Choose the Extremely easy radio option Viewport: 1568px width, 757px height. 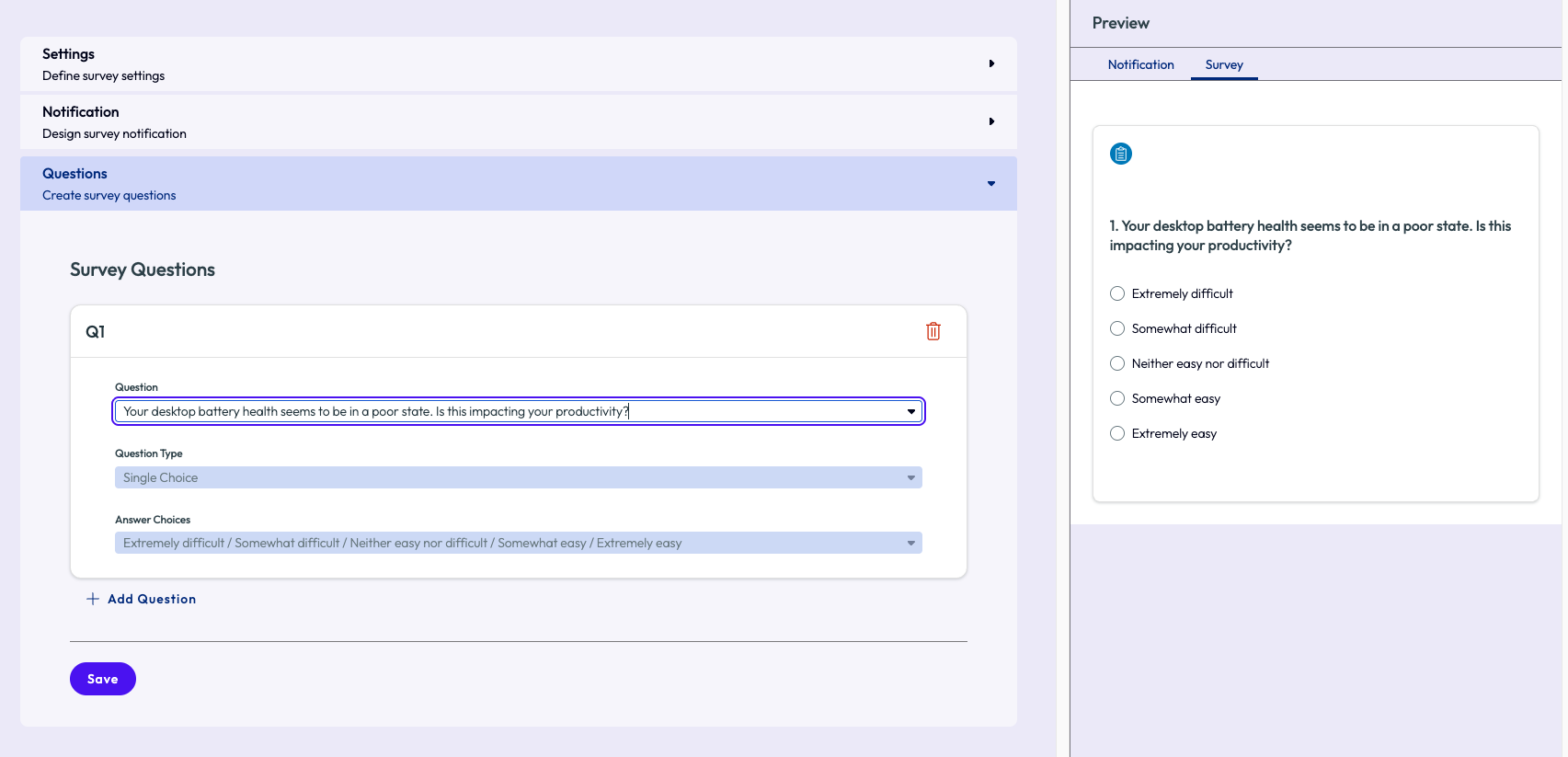click(x=1117, y=433)
